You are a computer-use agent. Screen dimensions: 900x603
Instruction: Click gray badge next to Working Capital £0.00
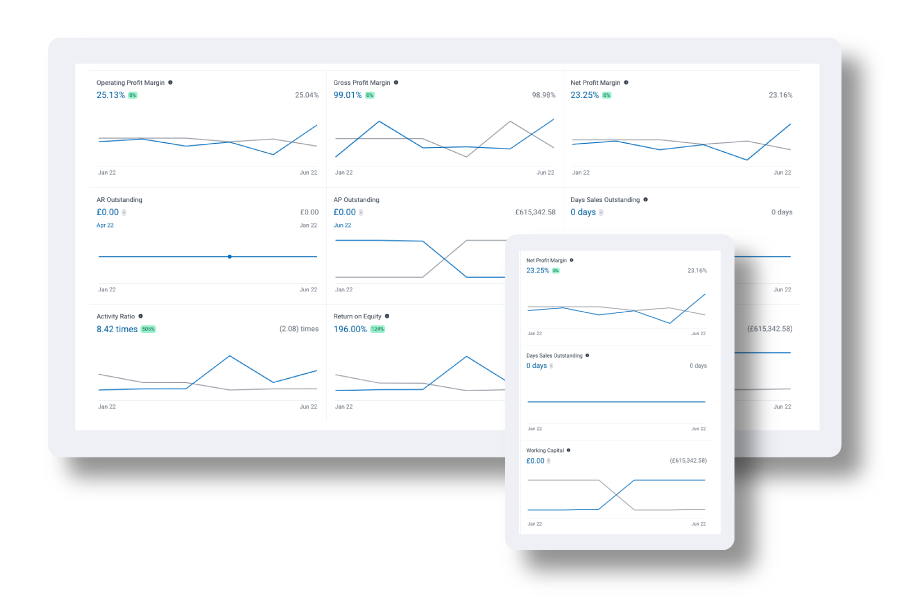pos(549,461)
